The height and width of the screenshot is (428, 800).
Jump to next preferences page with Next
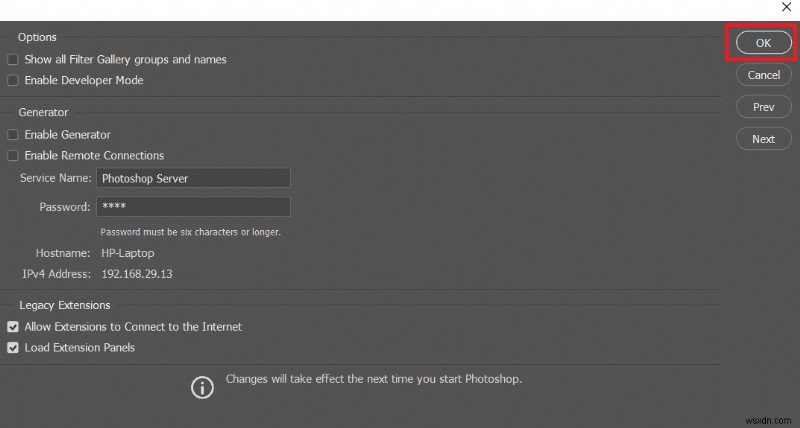pos(763,139)
